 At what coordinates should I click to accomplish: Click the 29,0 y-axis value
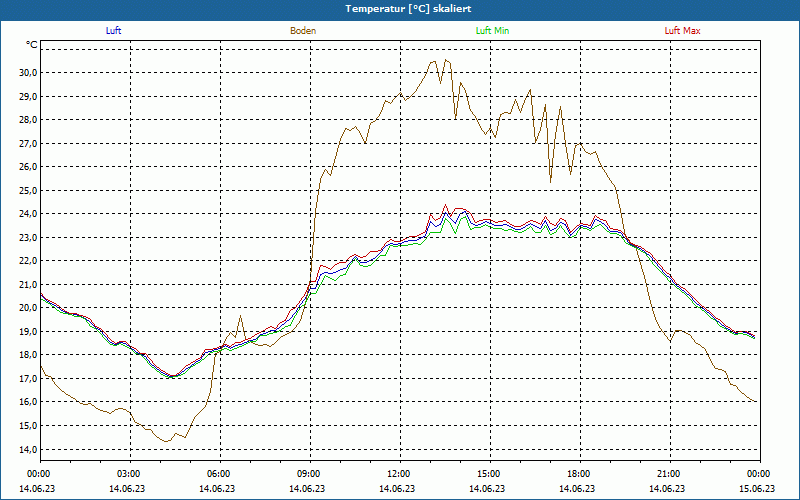pos(29,96)
